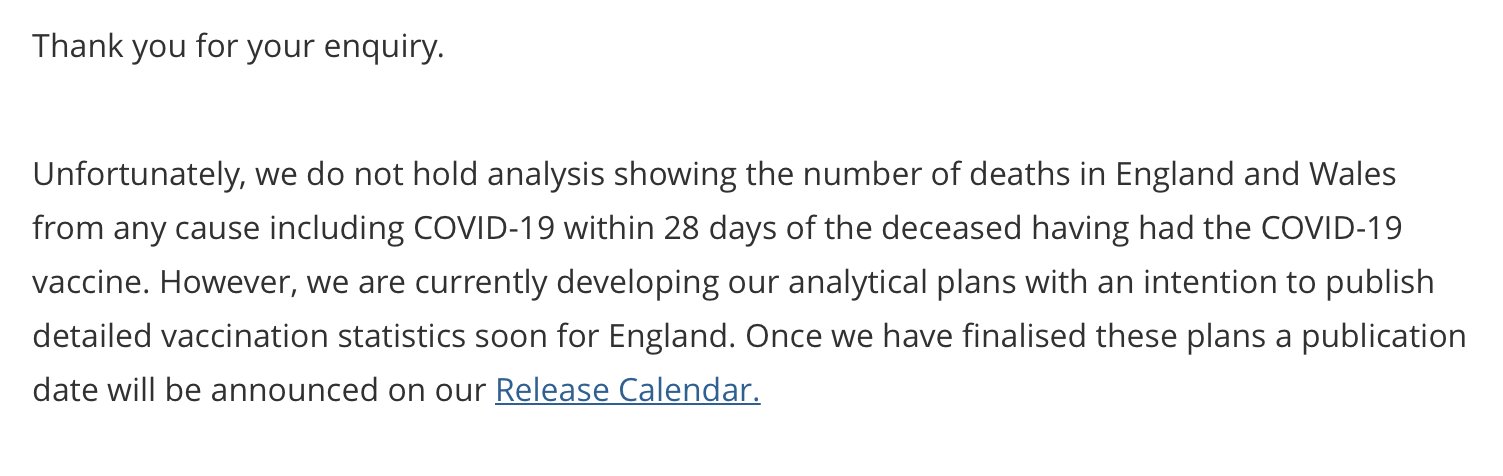Screen dimensions: 1503x476
Task: Click the "Thank you for your enquiry" line
Action: (238, 48)
